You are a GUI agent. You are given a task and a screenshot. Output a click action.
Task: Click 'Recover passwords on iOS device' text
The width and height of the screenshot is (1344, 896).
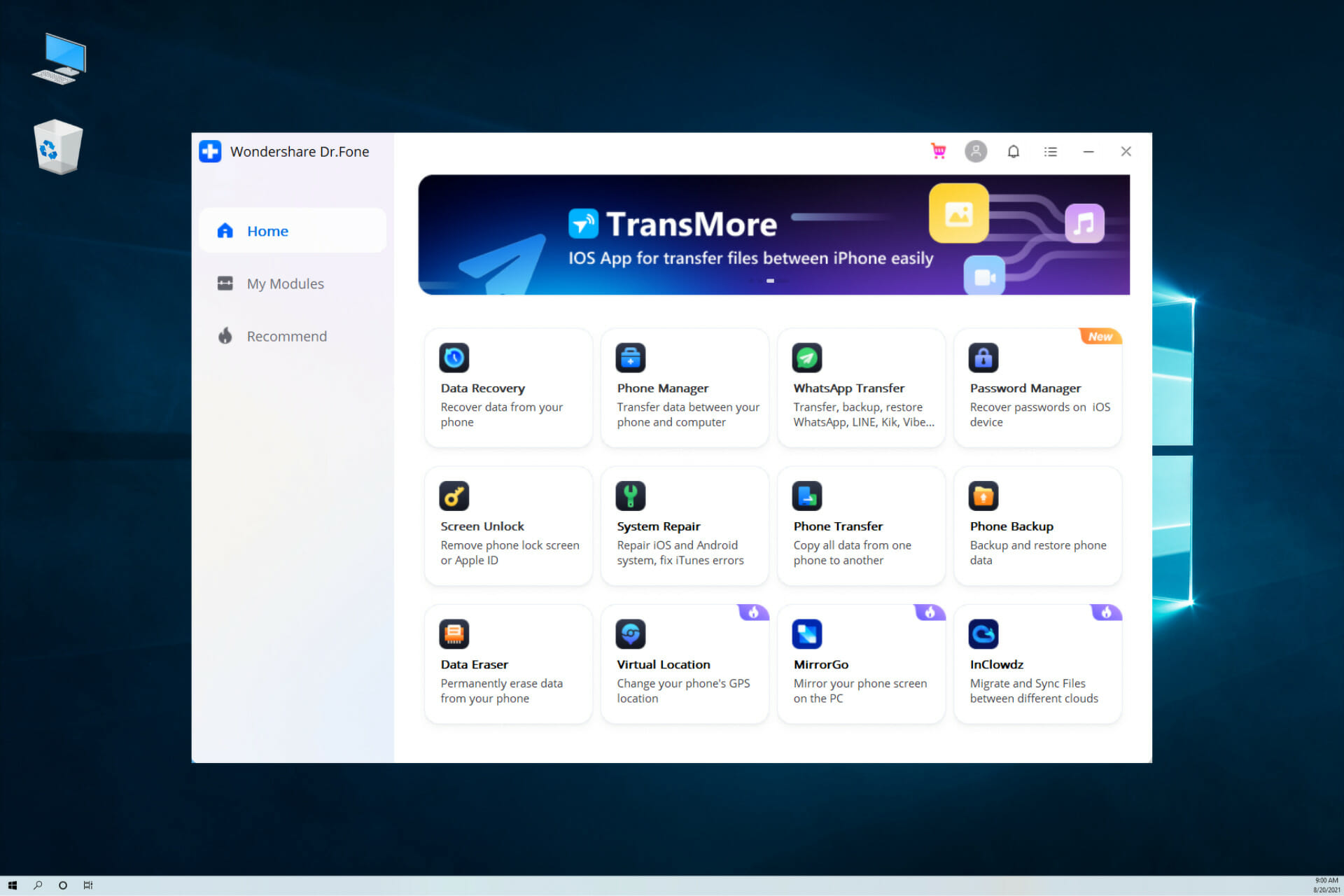pos(1039,414)
